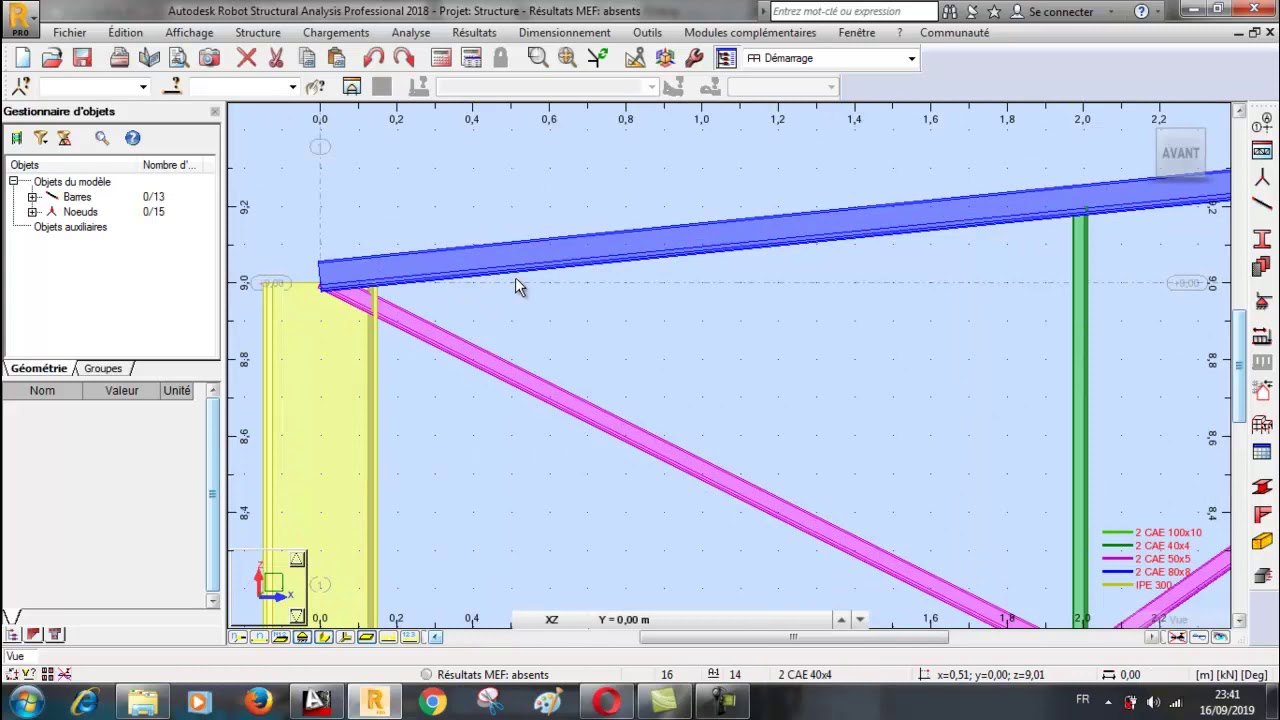Select the zoom magnifier toolbar icon
The height and width of the screenshot is (720, 1280).
[537, 58]
